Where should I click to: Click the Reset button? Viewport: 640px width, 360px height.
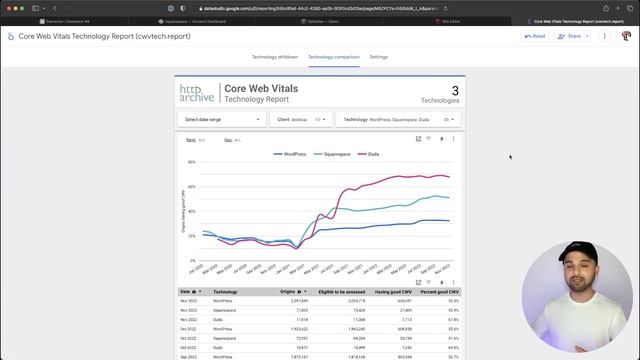pyautogui.click(x=535, y=36)
